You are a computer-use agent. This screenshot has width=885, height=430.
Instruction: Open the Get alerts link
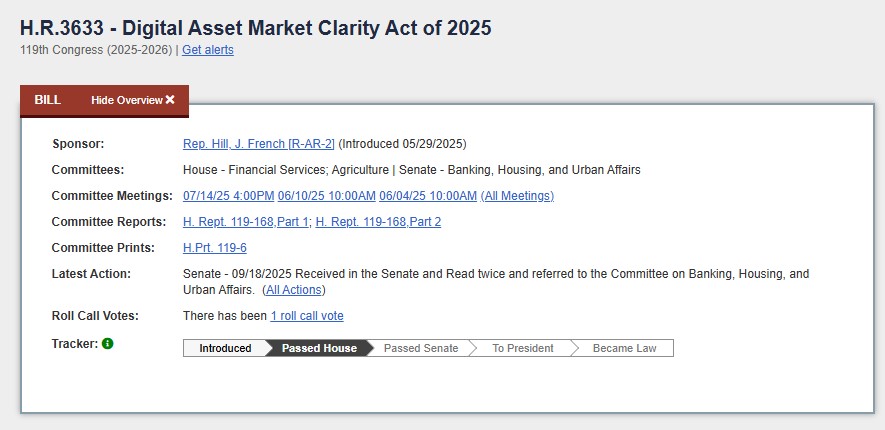[208, 50]
